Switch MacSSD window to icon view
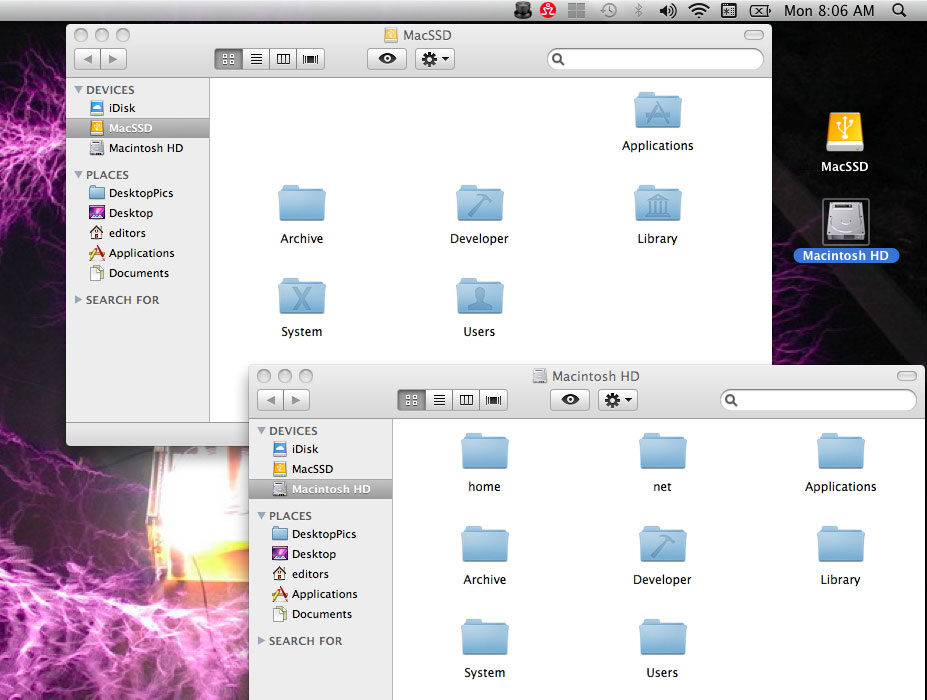 (228, 59)
